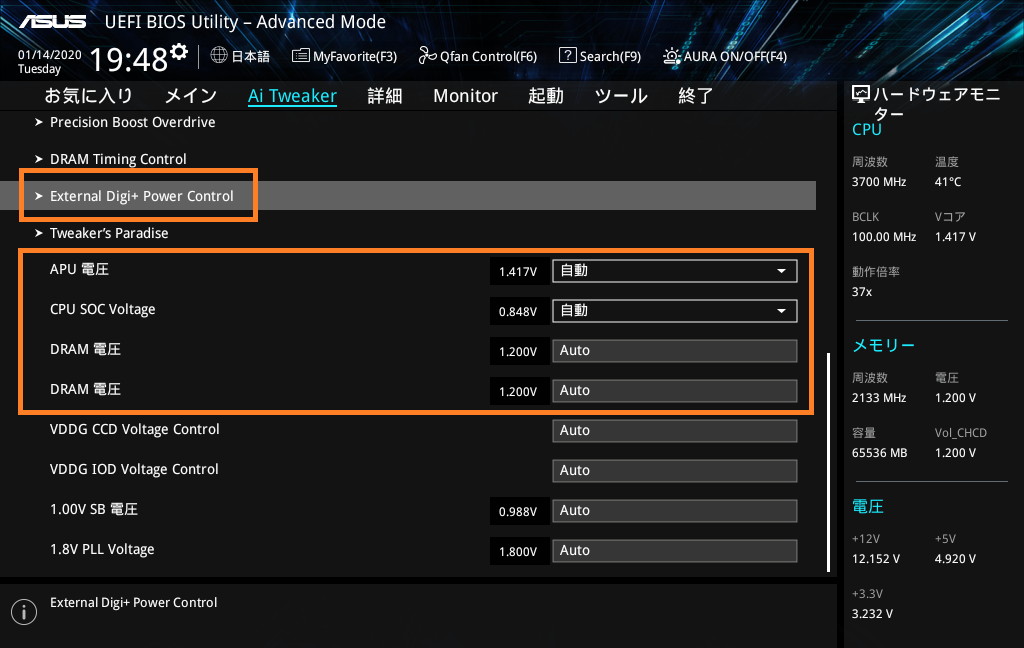Open Qfan Control(F6) fan icon
This screenshot has width=1024, height=648.
(427, 56)
